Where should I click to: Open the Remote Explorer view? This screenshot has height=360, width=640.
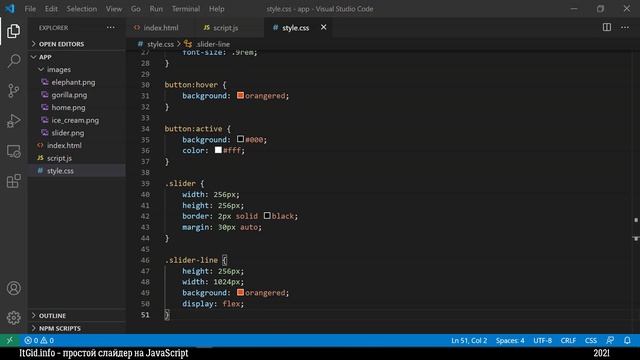coord(13,151)
